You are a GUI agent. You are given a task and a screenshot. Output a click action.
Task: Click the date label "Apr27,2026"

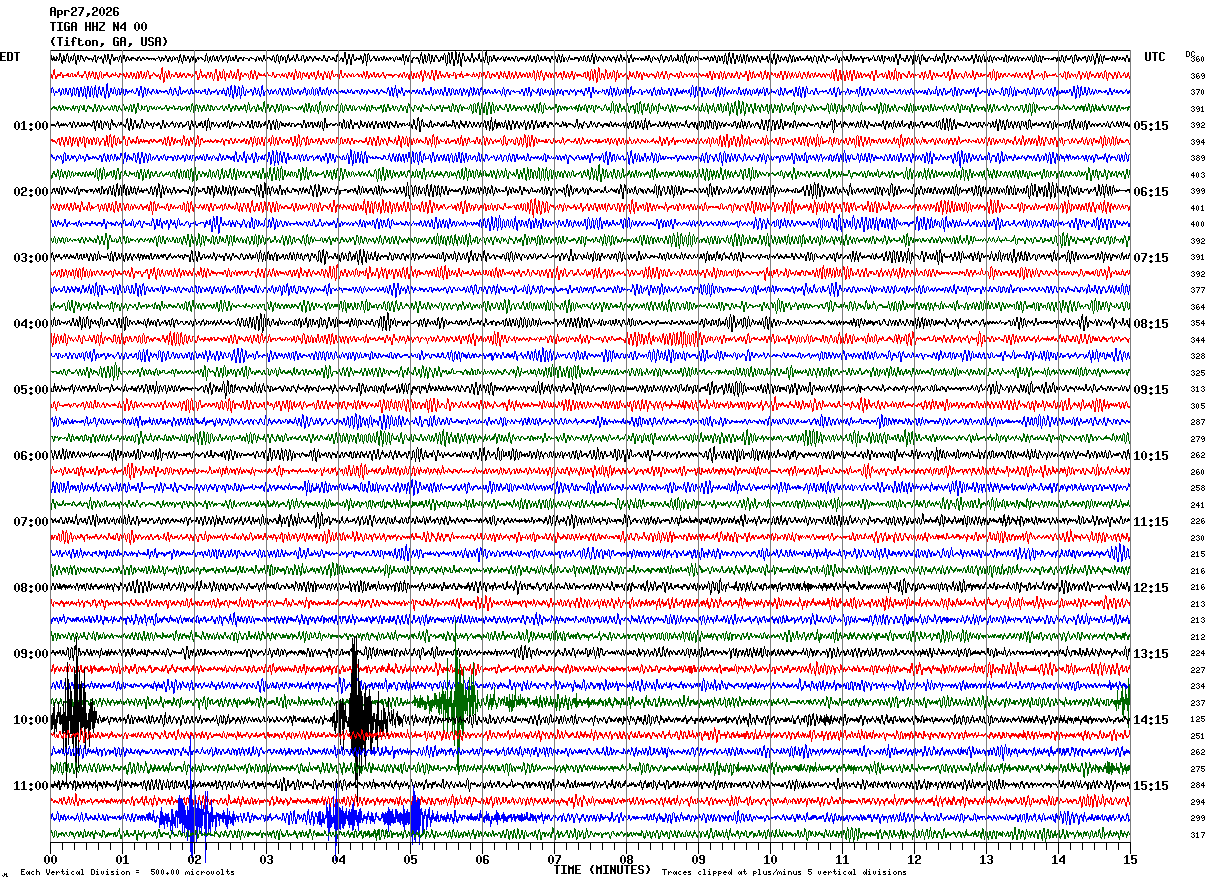[x=84, y=12]
